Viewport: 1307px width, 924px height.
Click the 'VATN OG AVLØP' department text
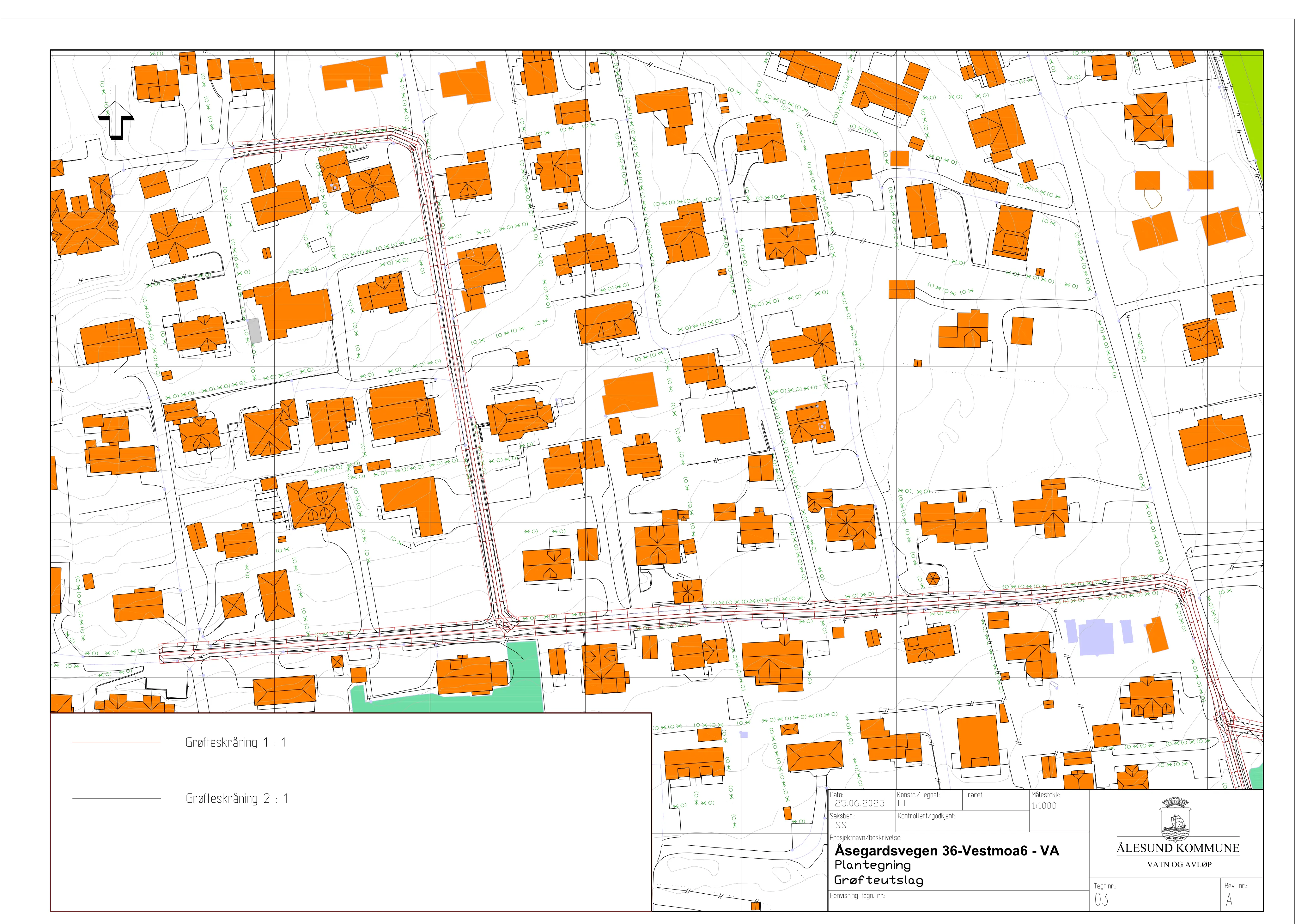coord(1179,864)
